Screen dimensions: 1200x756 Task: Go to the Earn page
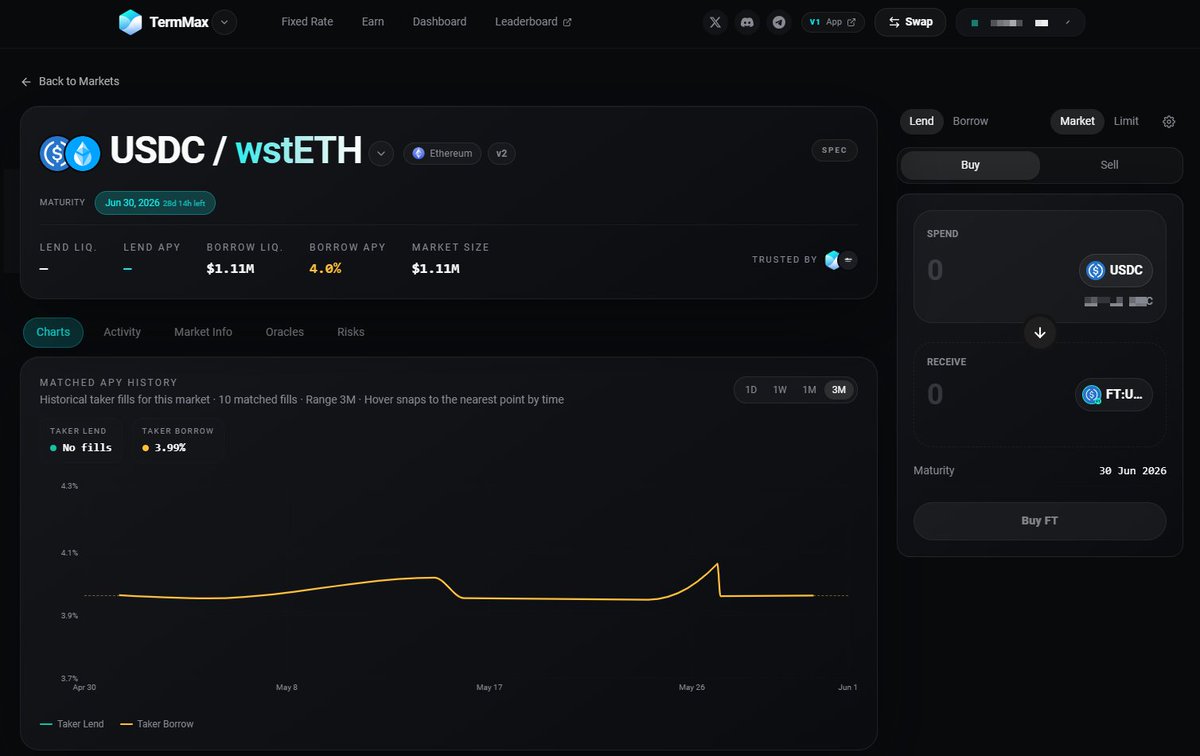[373, 22]
